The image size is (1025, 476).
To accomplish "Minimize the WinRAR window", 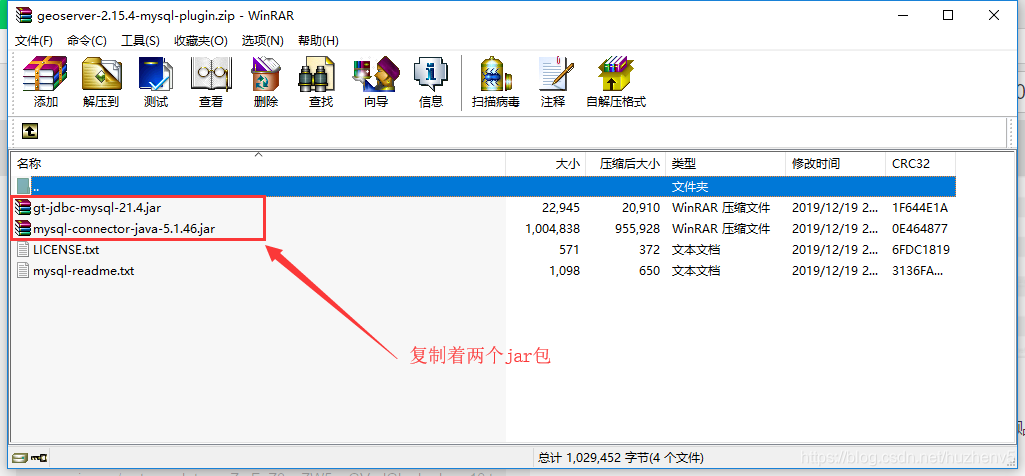I will click(x=903, y=16).
